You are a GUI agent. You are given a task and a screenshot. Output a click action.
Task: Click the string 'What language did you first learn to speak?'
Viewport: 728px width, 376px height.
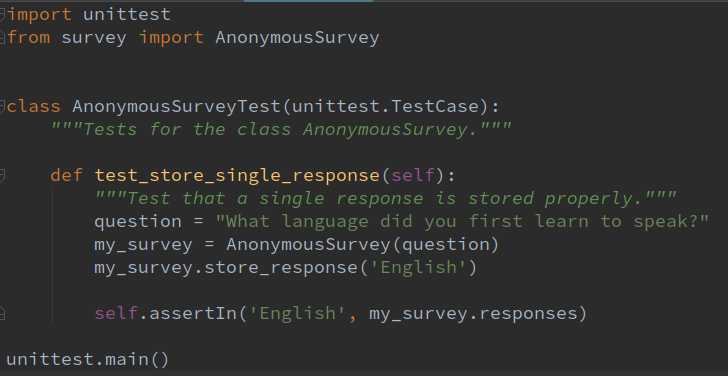[463, 221]
